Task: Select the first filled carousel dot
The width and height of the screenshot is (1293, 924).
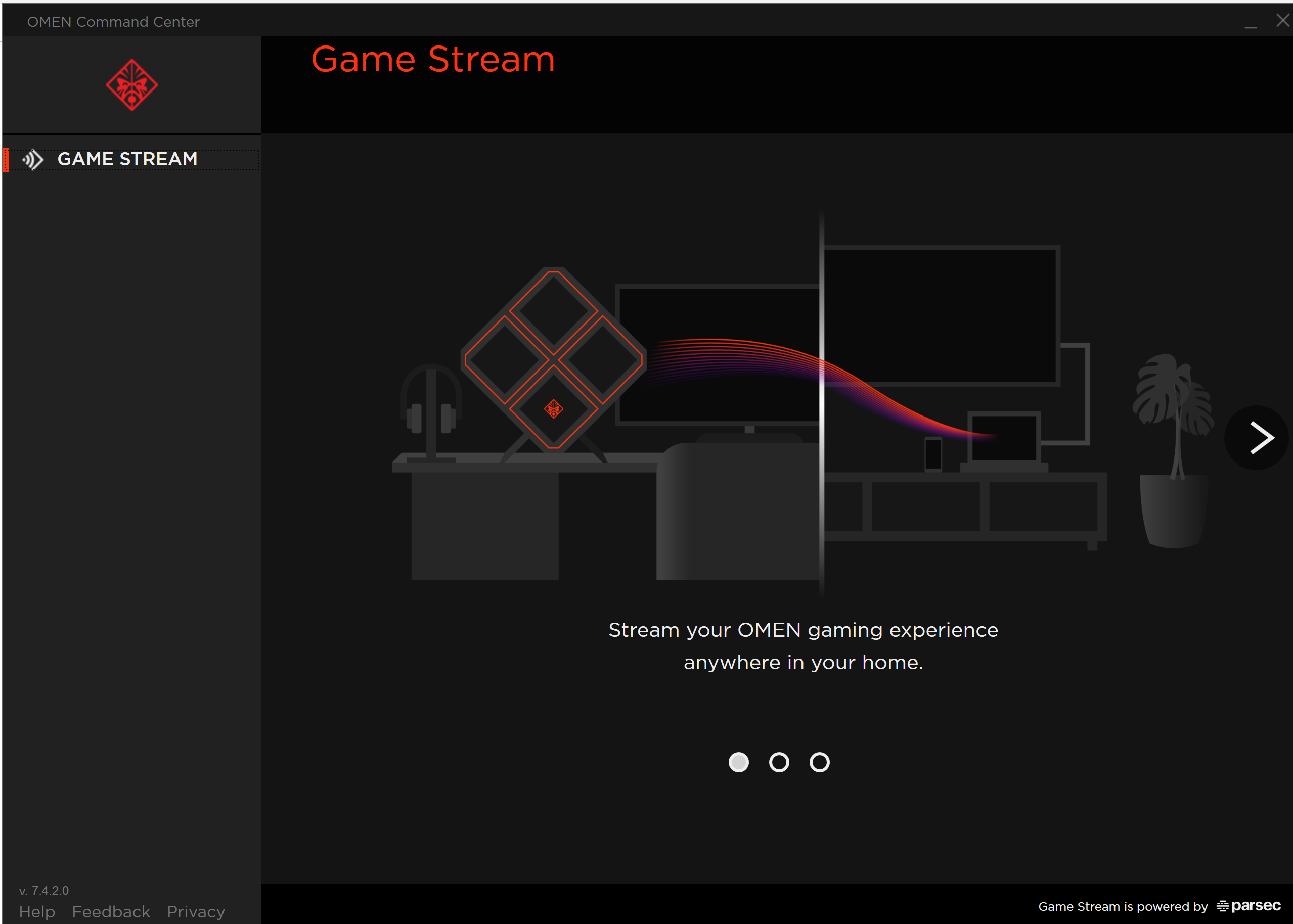Action: 738,762
